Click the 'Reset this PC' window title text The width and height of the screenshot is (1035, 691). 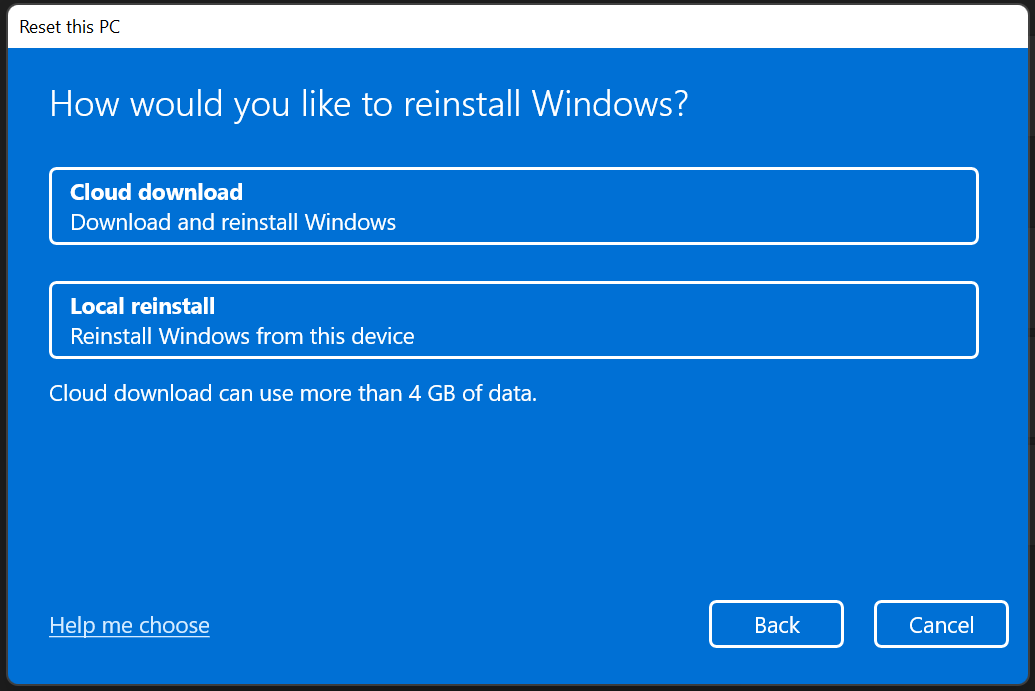pyautogui.click(x=69, y=27)
